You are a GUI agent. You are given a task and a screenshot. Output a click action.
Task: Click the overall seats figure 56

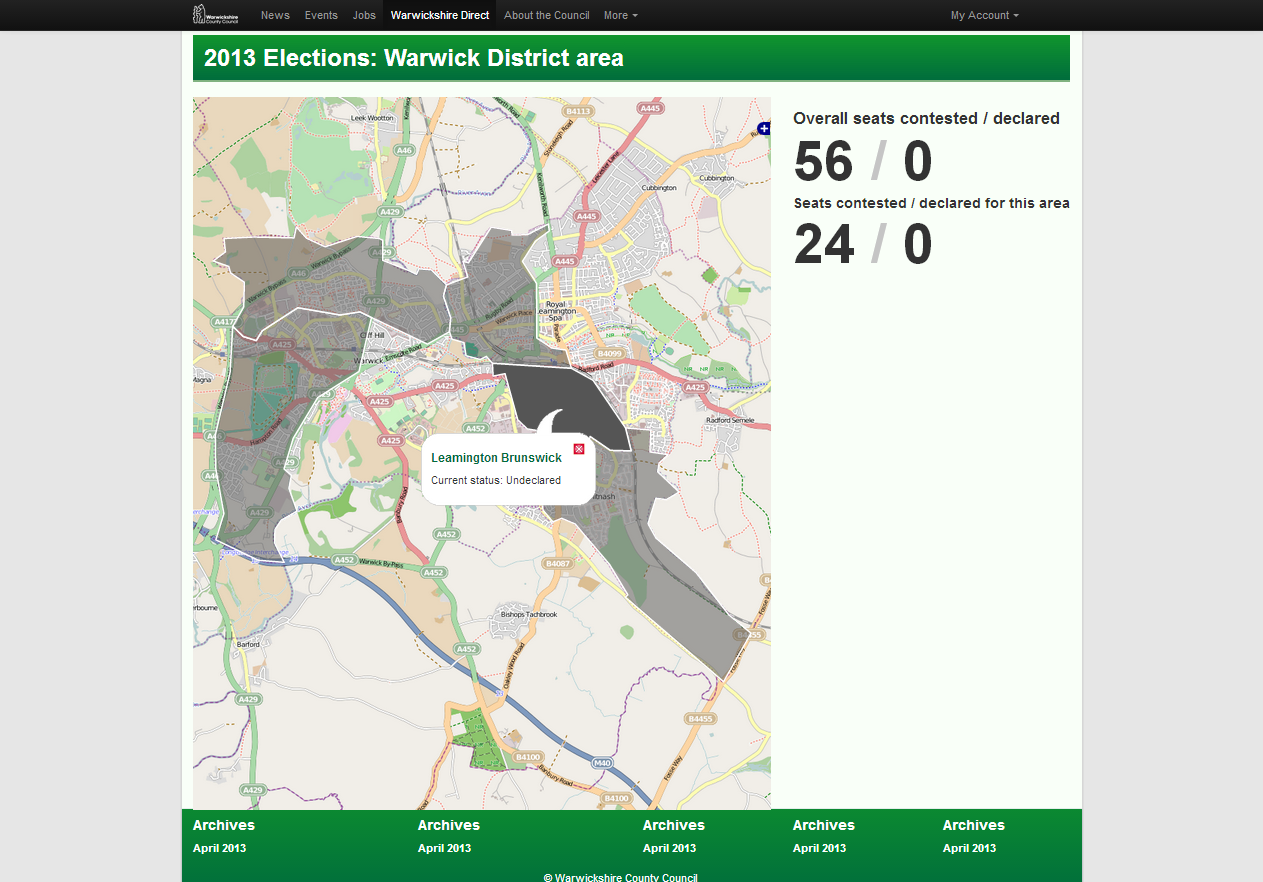(x=823, y=161)
